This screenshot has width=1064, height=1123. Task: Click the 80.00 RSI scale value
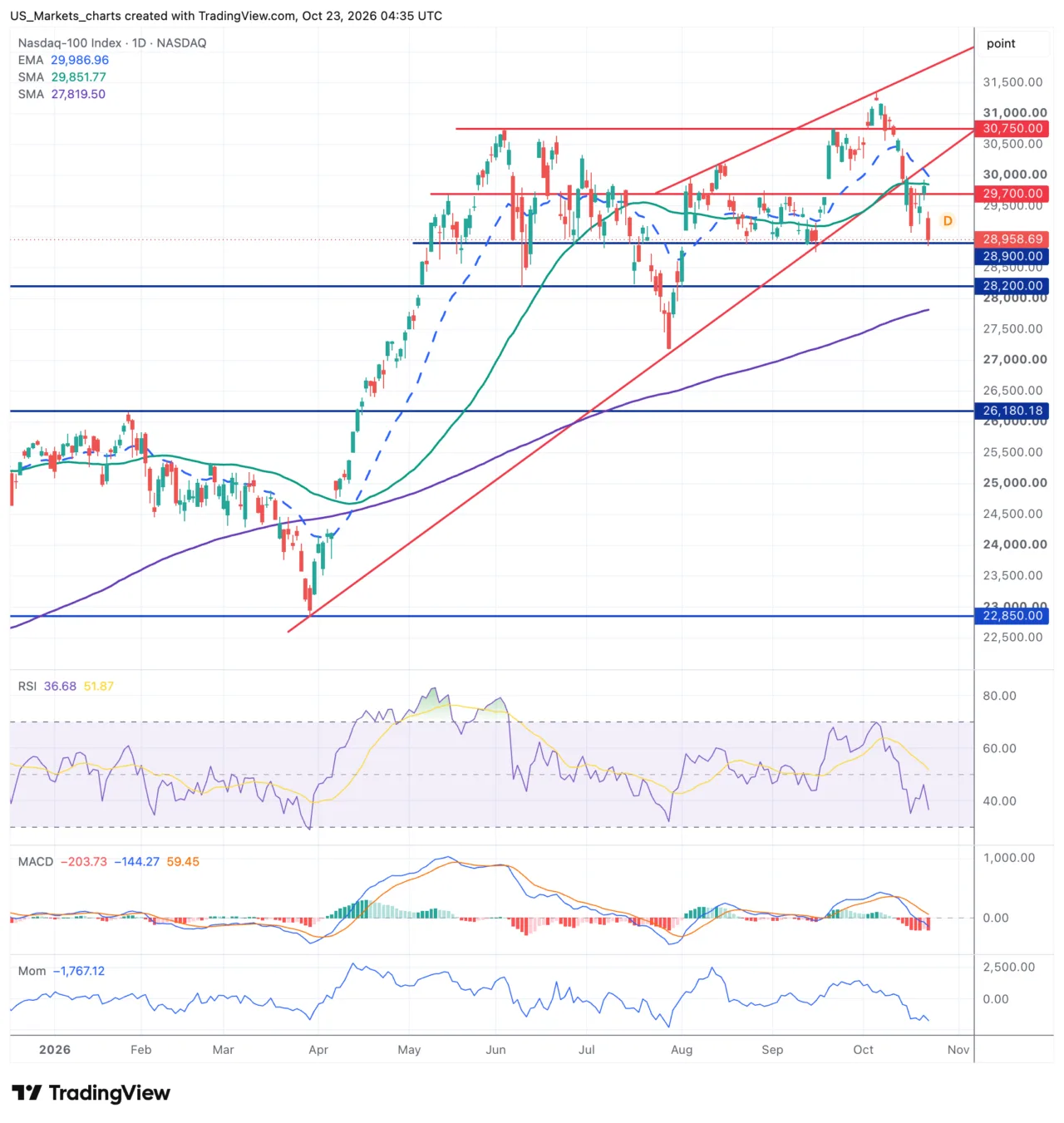[999, 696]
